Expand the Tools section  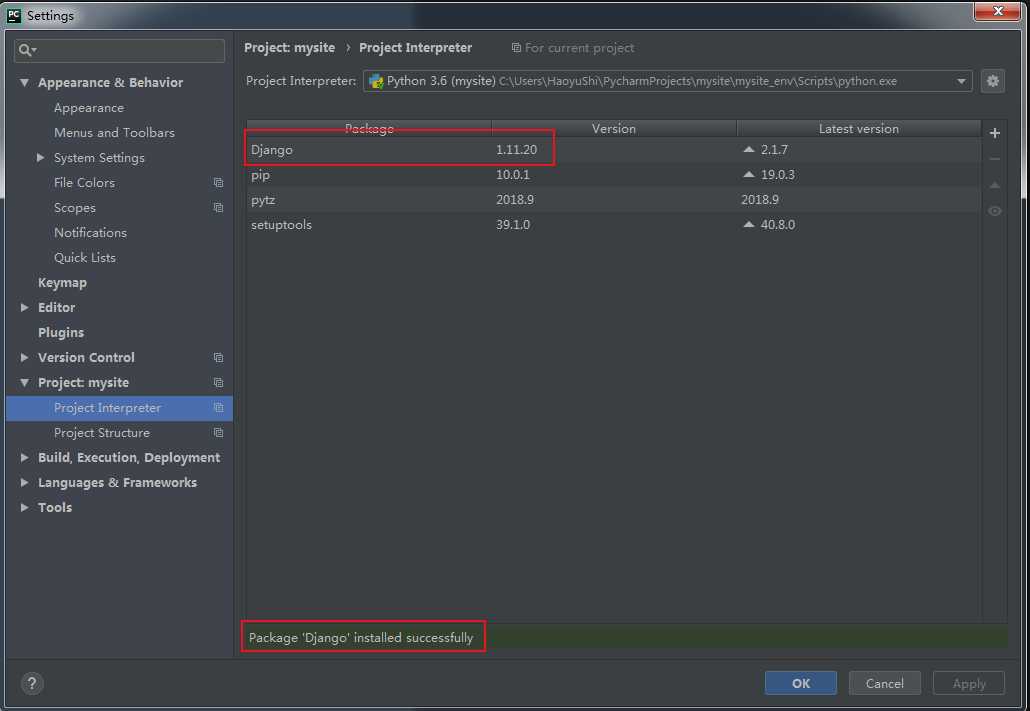[x=24, y=507]
